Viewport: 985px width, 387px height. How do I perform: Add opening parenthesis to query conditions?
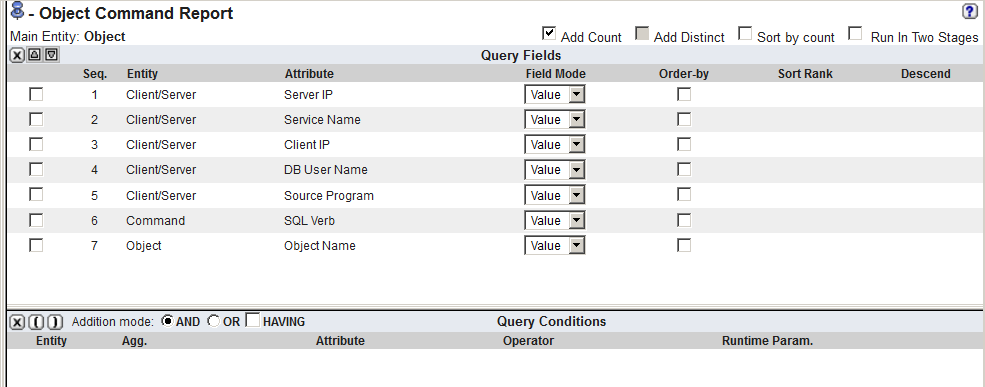[x=36, y=322]
